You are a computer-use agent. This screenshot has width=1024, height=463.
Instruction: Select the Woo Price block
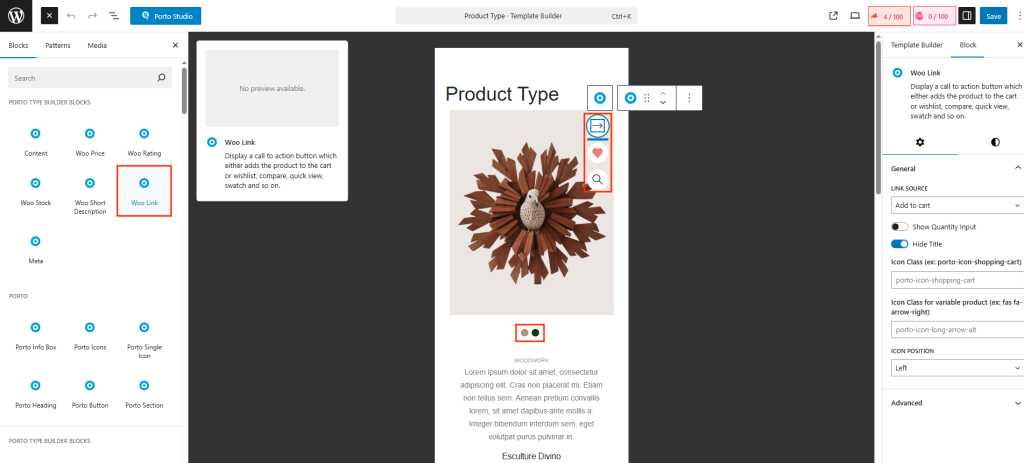[x=90, y=141]
